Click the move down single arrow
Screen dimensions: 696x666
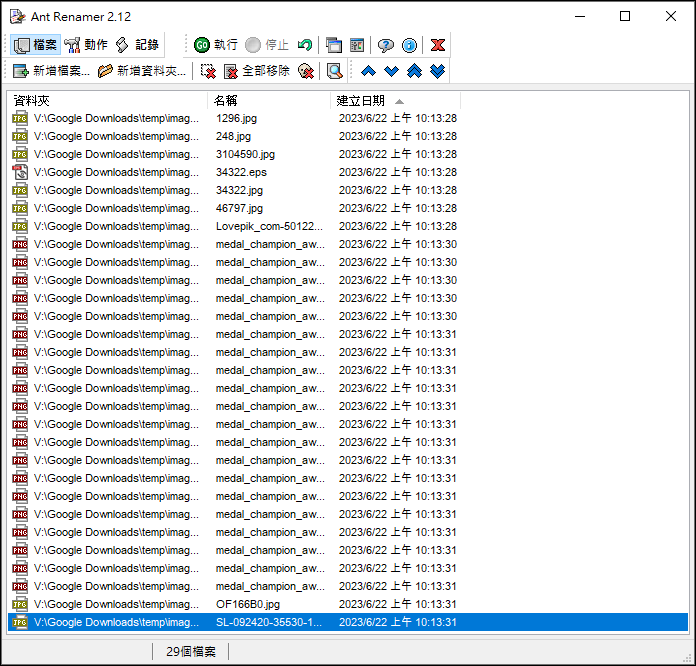[392, 71]
